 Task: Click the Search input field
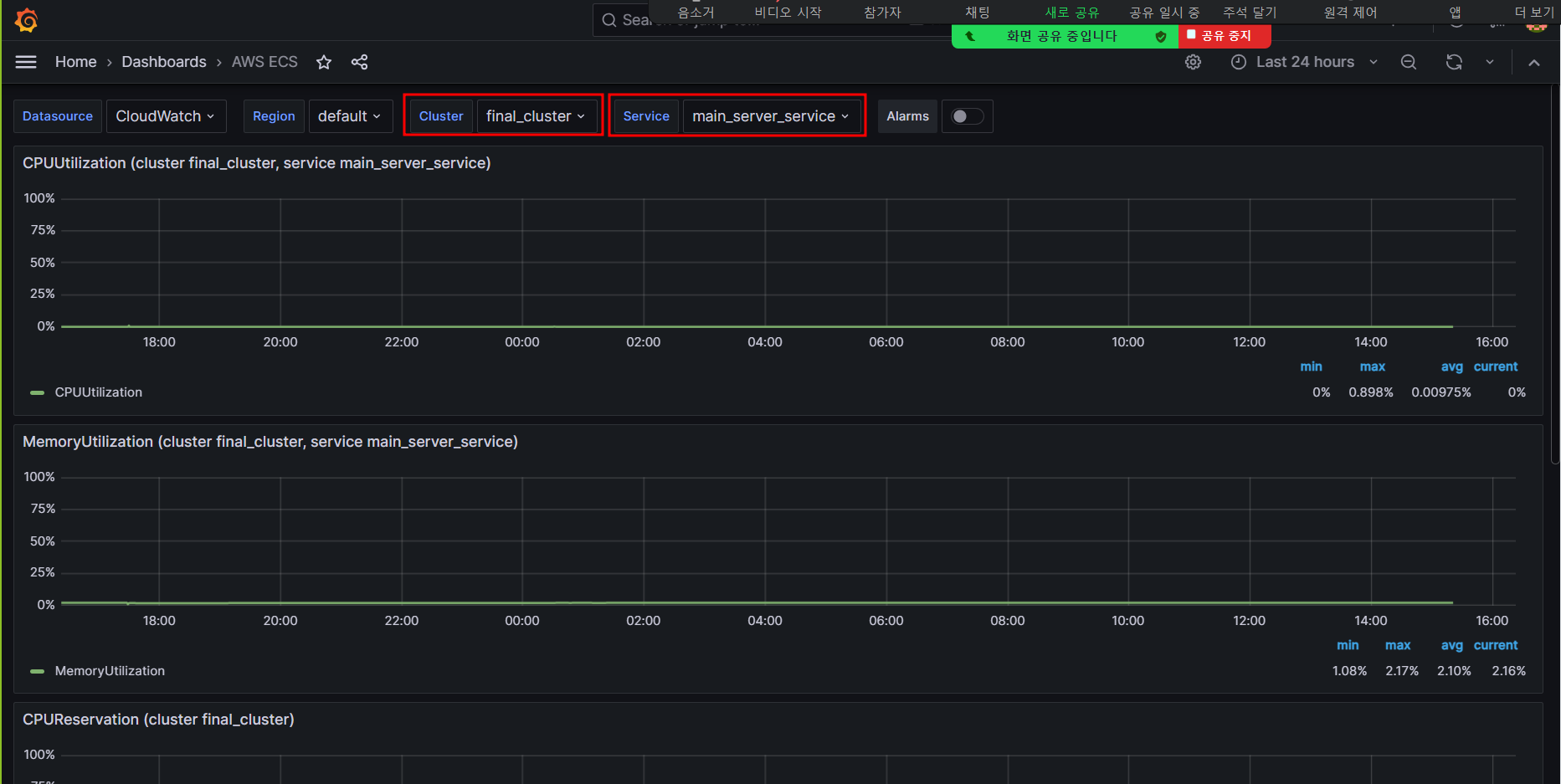coord(620,20)
